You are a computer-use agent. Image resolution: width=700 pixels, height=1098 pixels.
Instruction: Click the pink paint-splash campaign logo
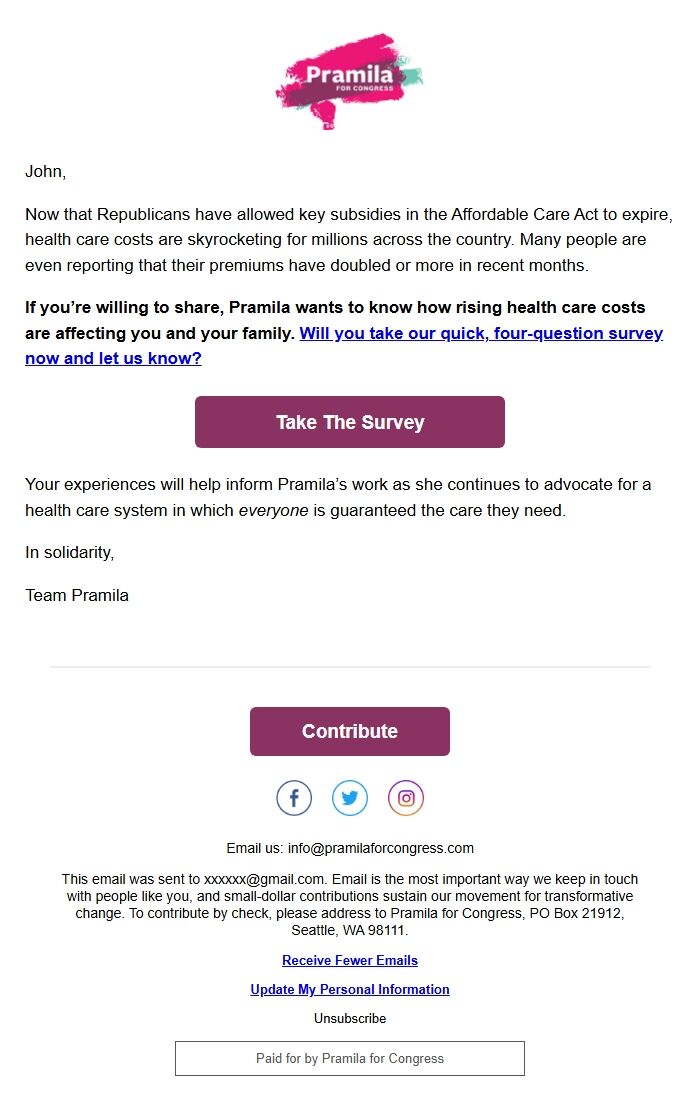[x=349, y=80]
